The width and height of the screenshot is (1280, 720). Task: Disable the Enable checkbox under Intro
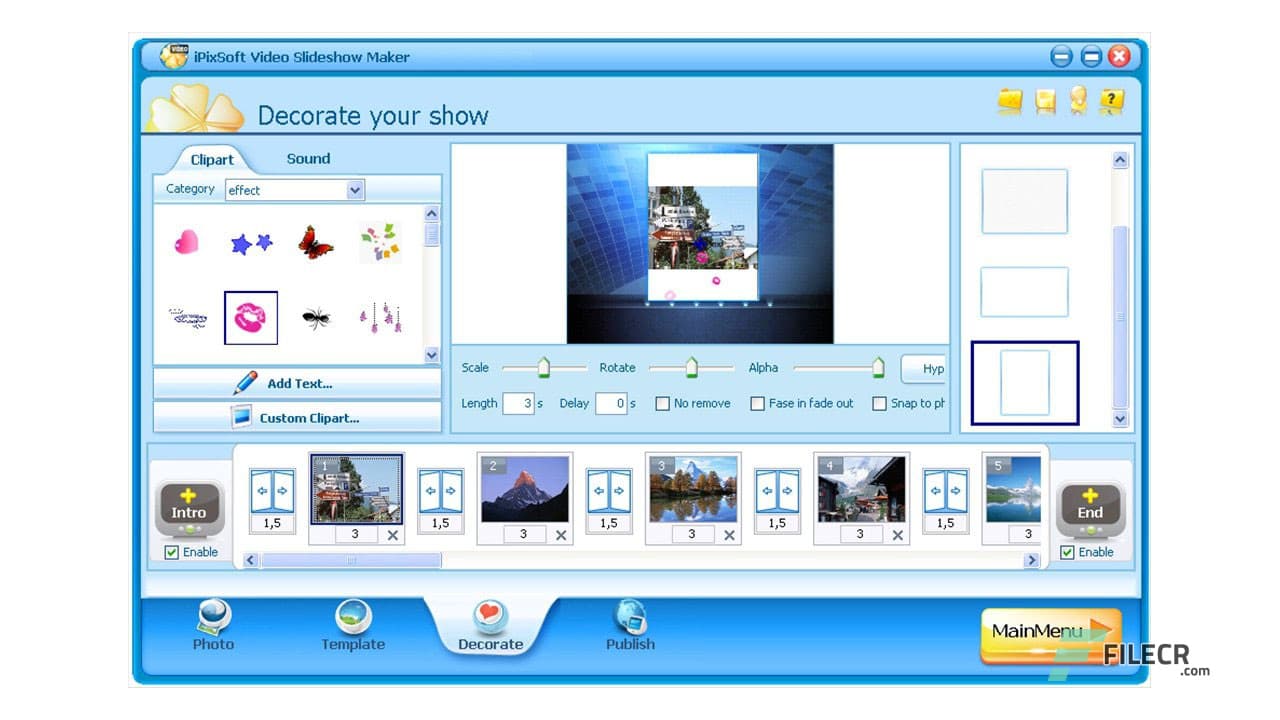click(172, 552)
